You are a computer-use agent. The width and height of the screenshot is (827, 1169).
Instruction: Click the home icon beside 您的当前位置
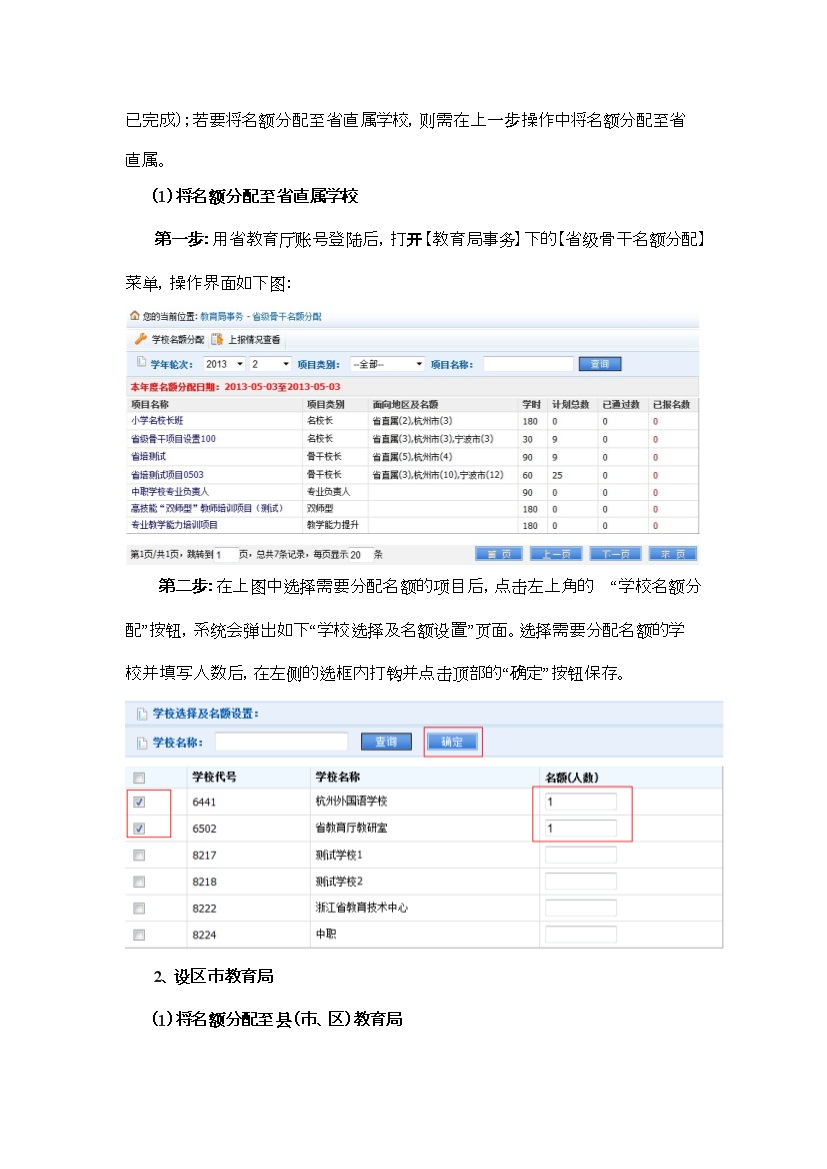tap(134, 316)
